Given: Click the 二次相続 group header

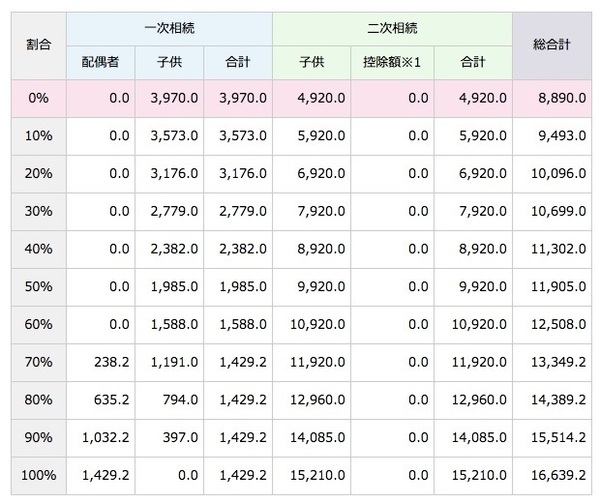Looking at the screenshot, I should [x=391, y=29].
